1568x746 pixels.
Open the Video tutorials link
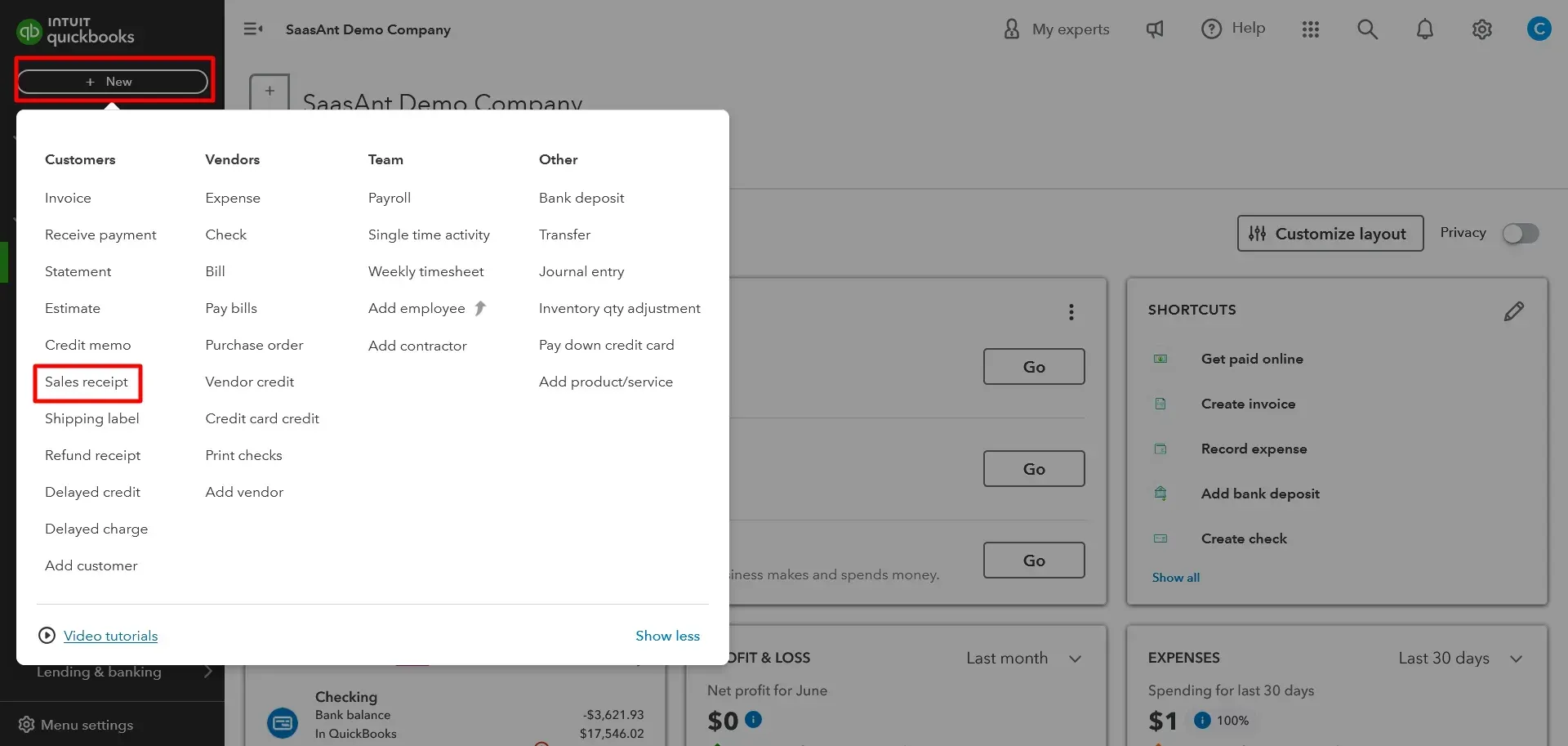point(110,637)
